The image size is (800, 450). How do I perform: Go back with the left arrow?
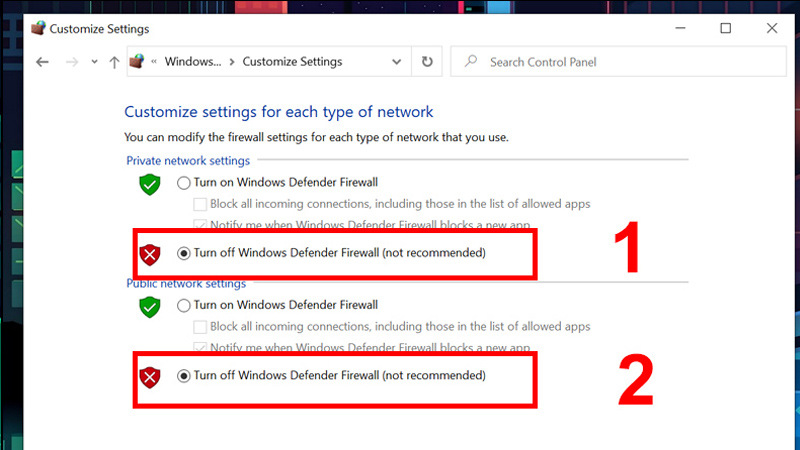coord(42,62)
